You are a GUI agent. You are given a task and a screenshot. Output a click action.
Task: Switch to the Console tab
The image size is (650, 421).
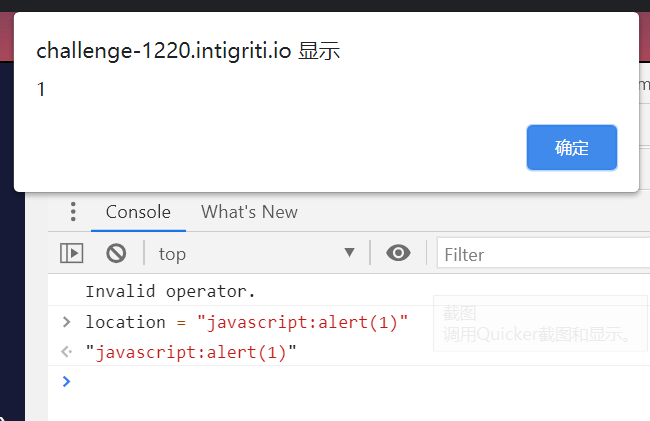pyautogui.click(x=138, y=212)
